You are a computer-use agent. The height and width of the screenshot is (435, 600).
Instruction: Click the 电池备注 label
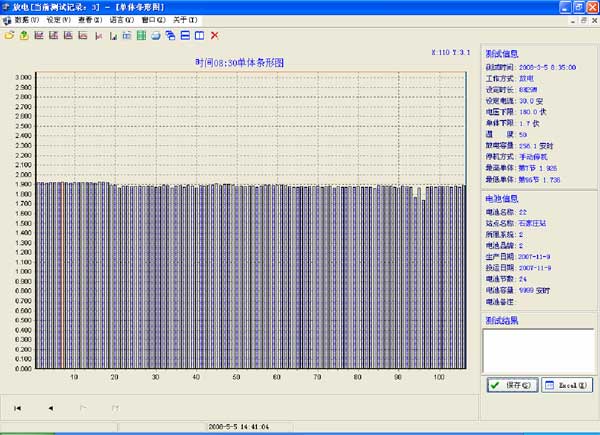pos(501,302)
